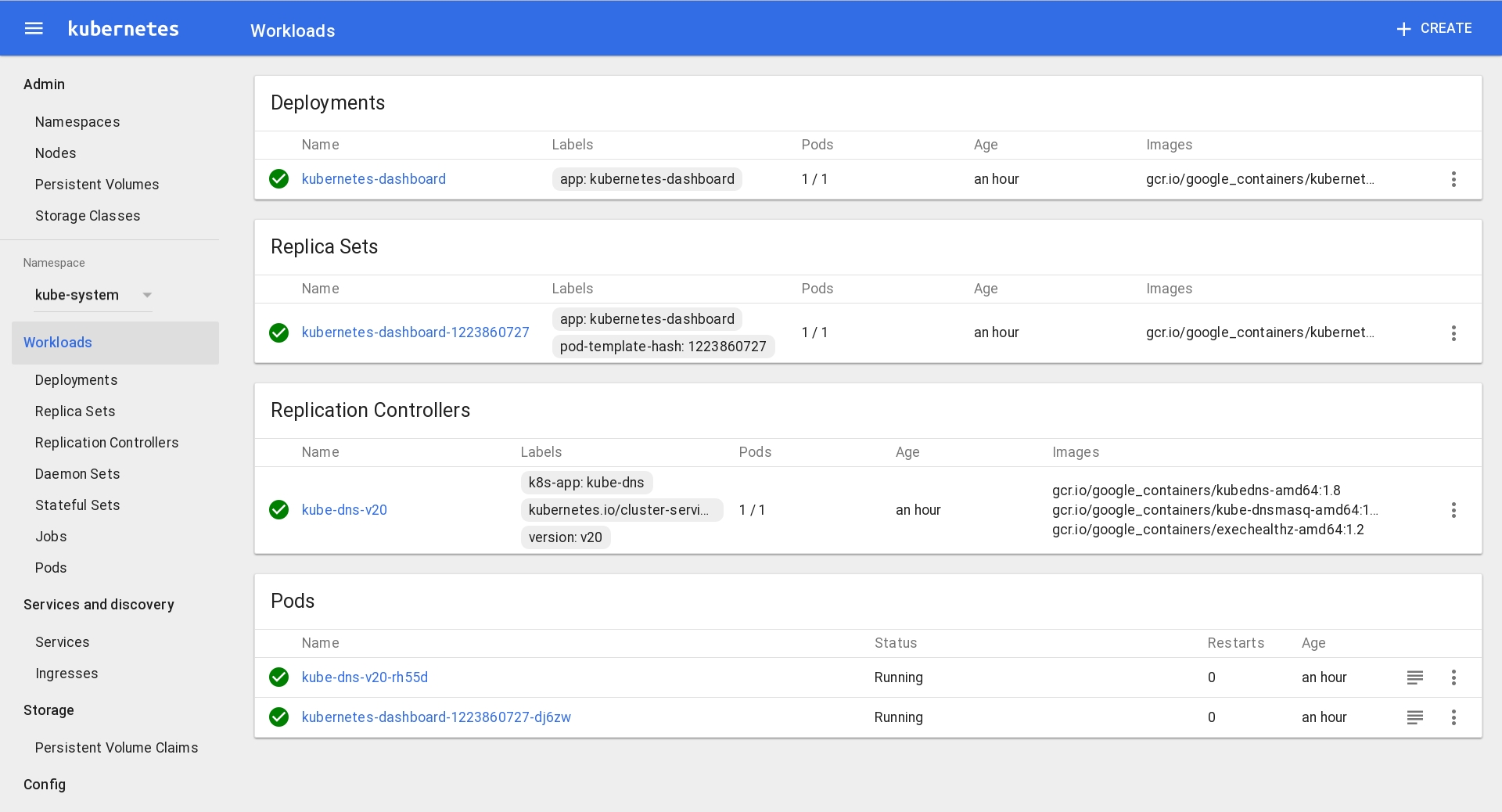View logs for kube-dns-v20-rh55d pod

(x=1414, y=677)
